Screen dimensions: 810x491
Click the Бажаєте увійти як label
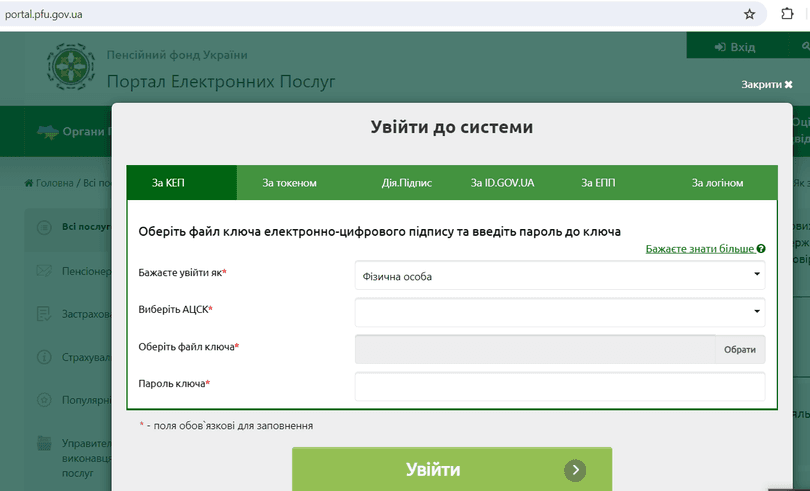click(180, 272)
